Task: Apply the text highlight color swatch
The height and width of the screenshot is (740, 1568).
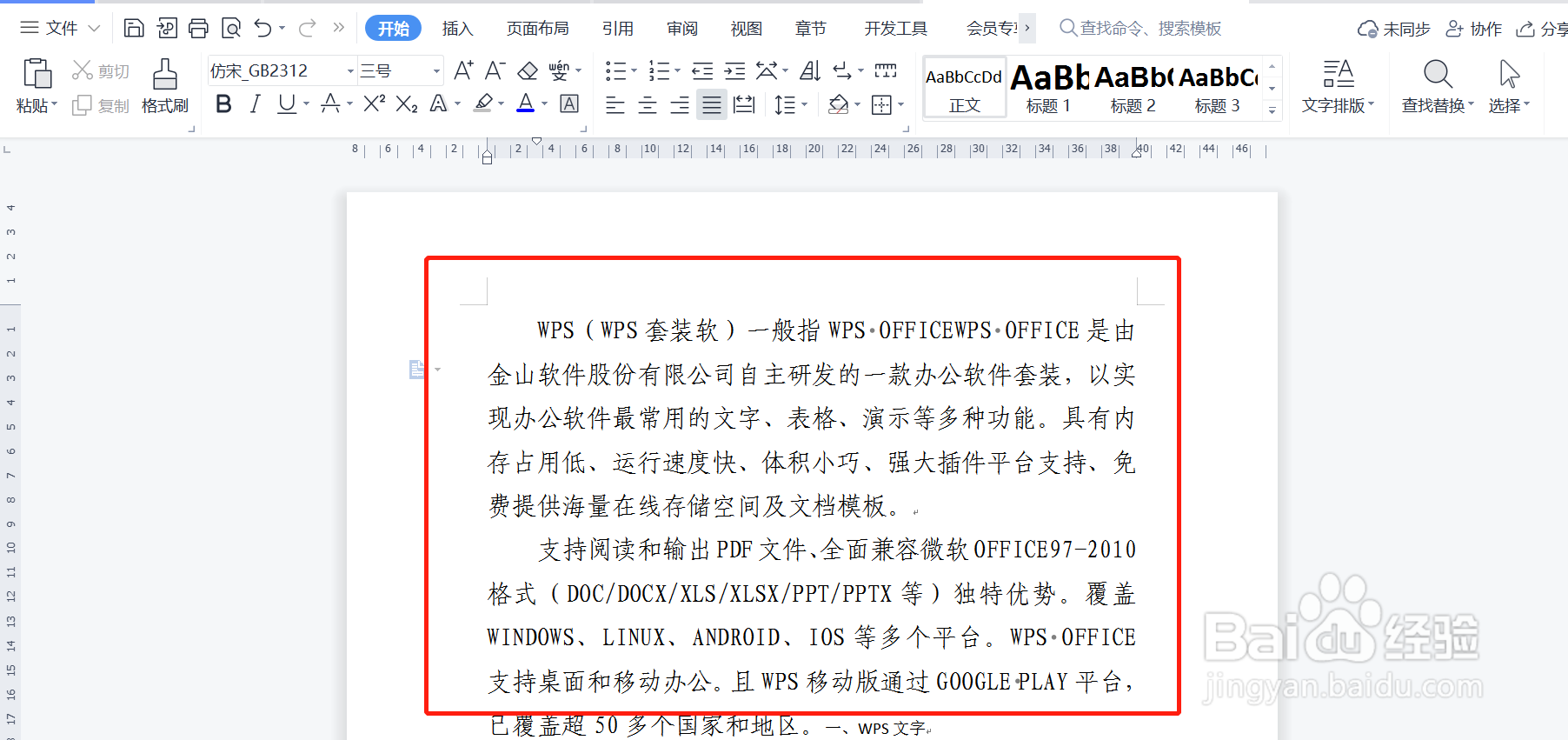Action: coord(483,104)
